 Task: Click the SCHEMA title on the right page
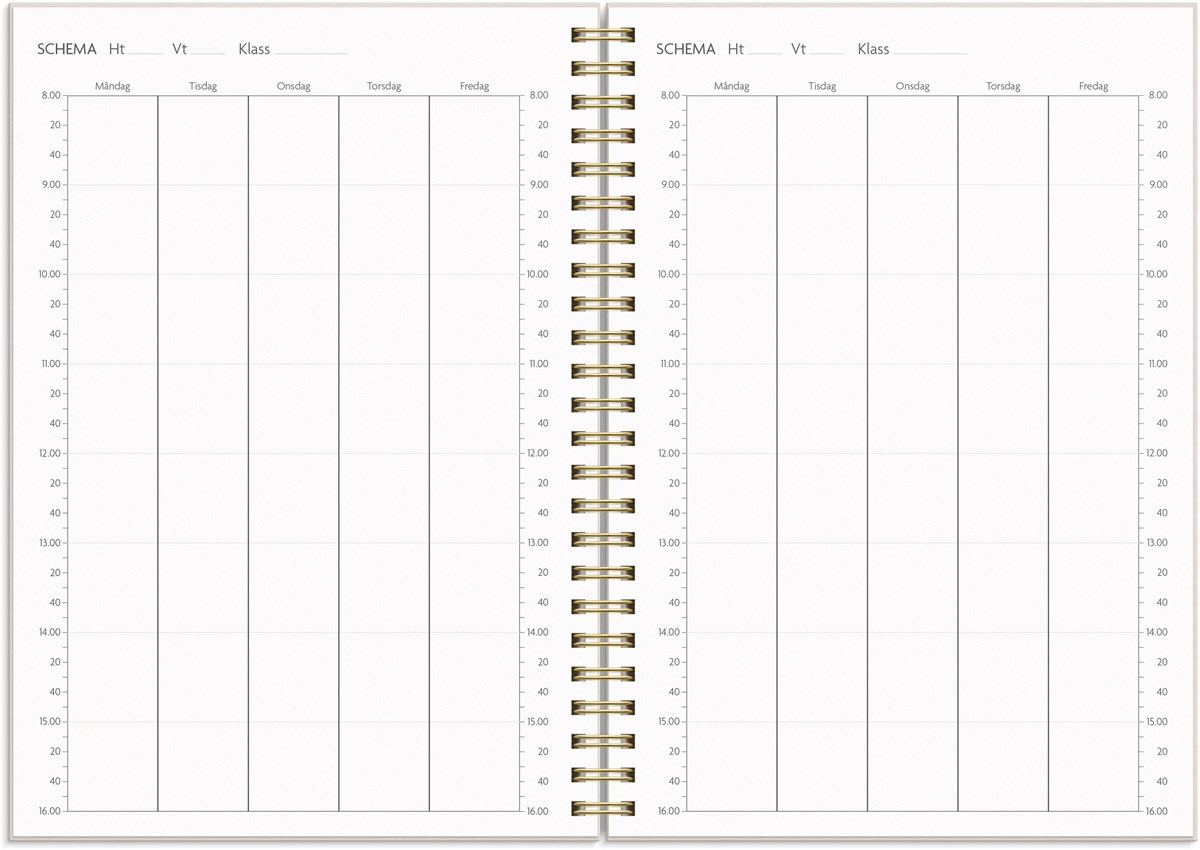(x=686, y=49)
